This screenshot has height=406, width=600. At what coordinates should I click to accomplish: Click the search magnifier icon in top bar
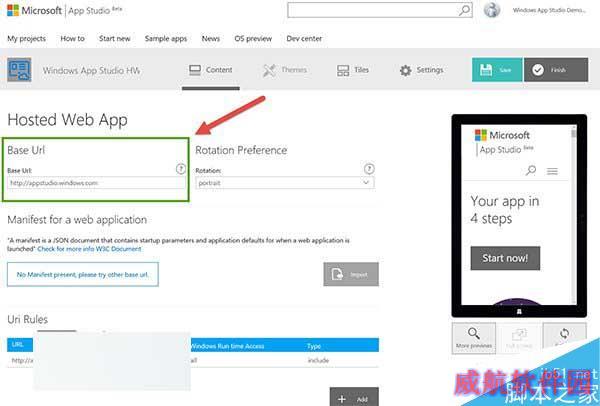coord(464,10)
